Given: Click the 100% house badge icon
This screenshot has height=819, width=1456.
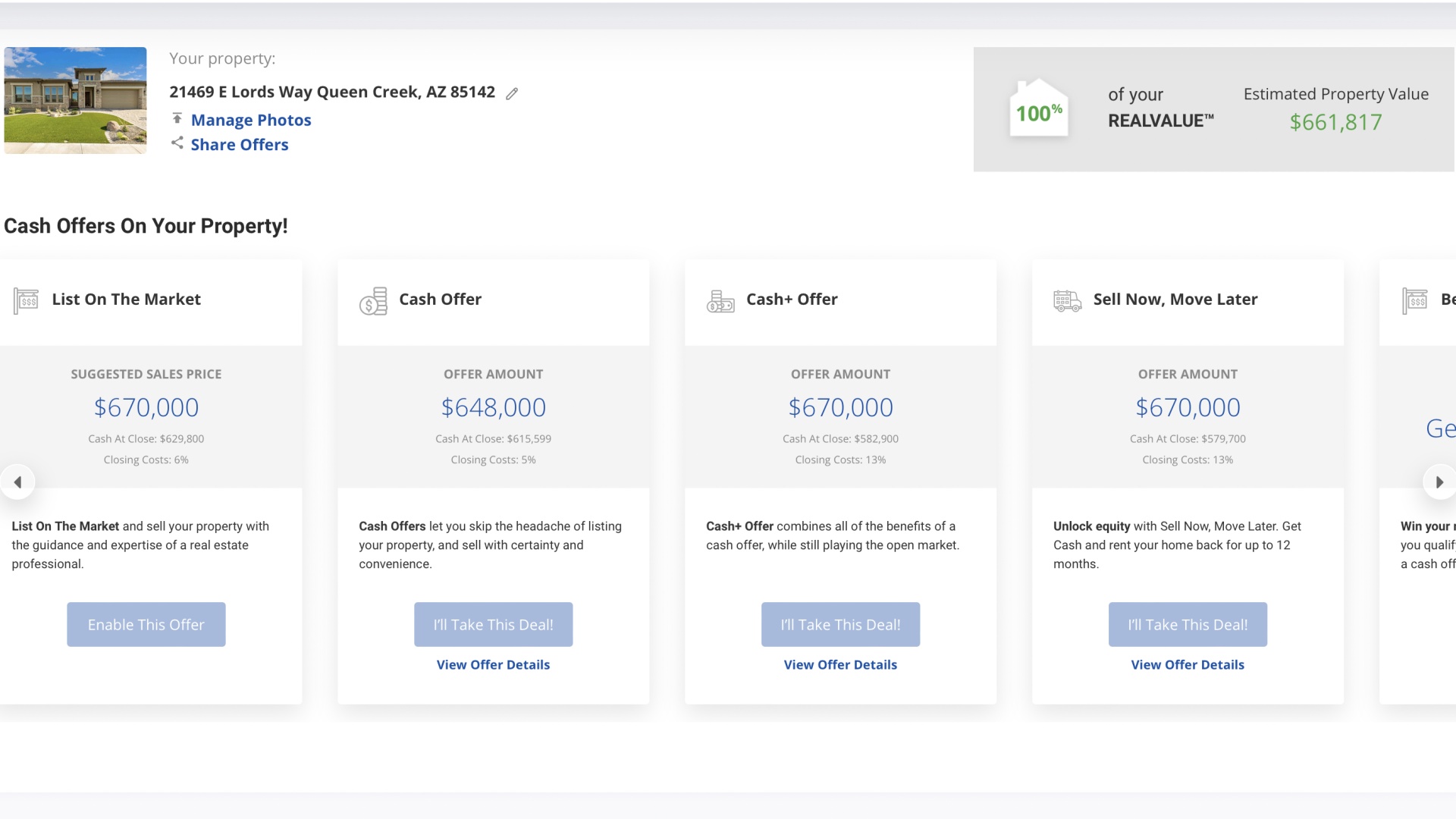Looking at the screenshot, I should 1039,108.
